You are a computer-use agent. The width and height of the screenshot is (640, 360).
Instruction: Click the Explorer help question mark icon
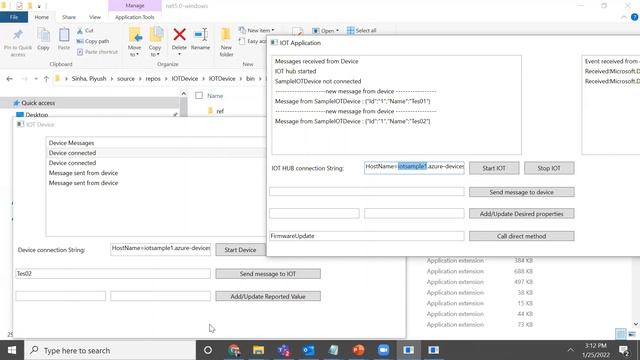click(x=634, y=17)
